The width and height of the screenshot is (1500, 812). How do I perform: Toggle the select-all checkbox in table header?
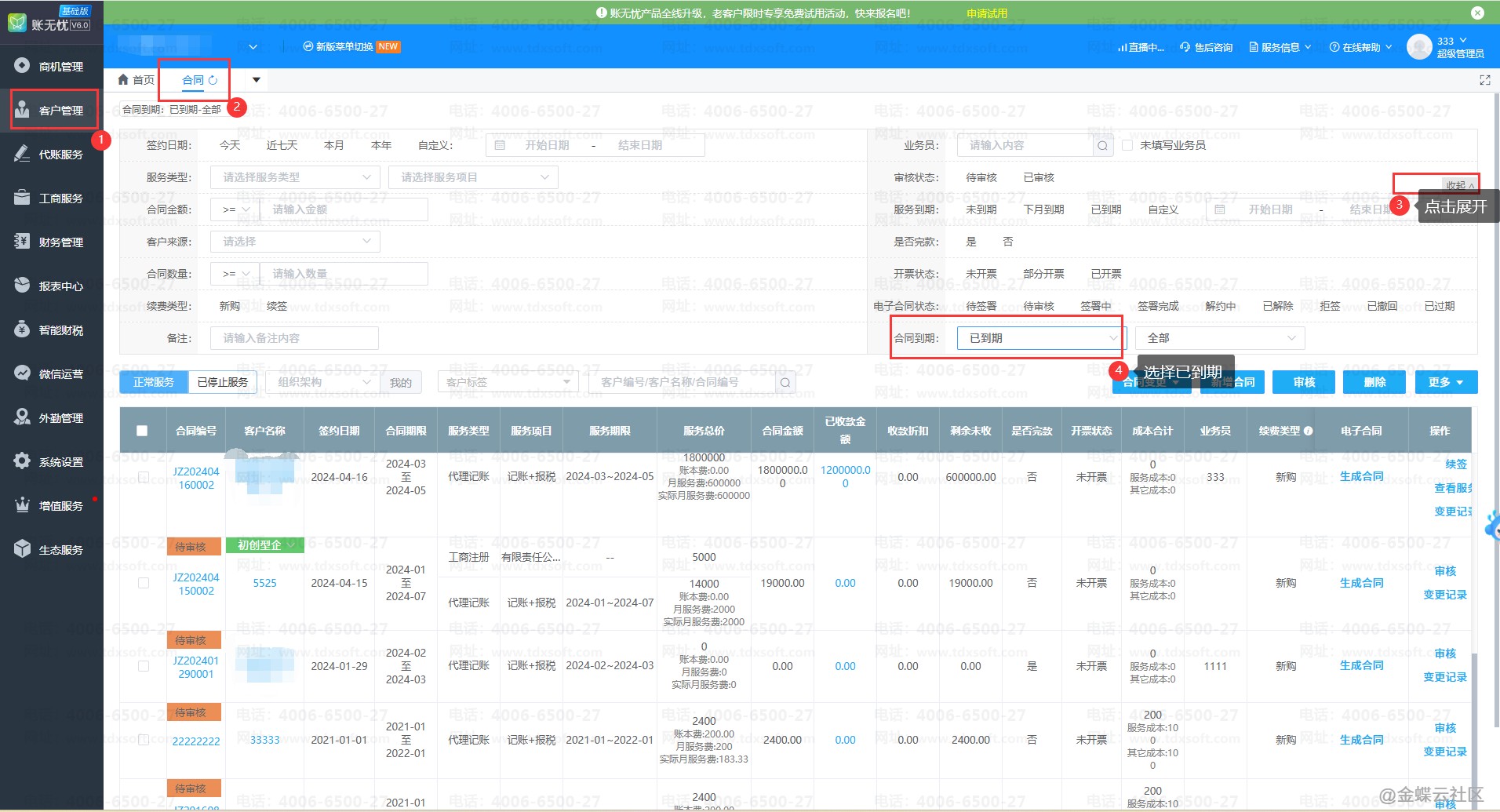[142, 431]
